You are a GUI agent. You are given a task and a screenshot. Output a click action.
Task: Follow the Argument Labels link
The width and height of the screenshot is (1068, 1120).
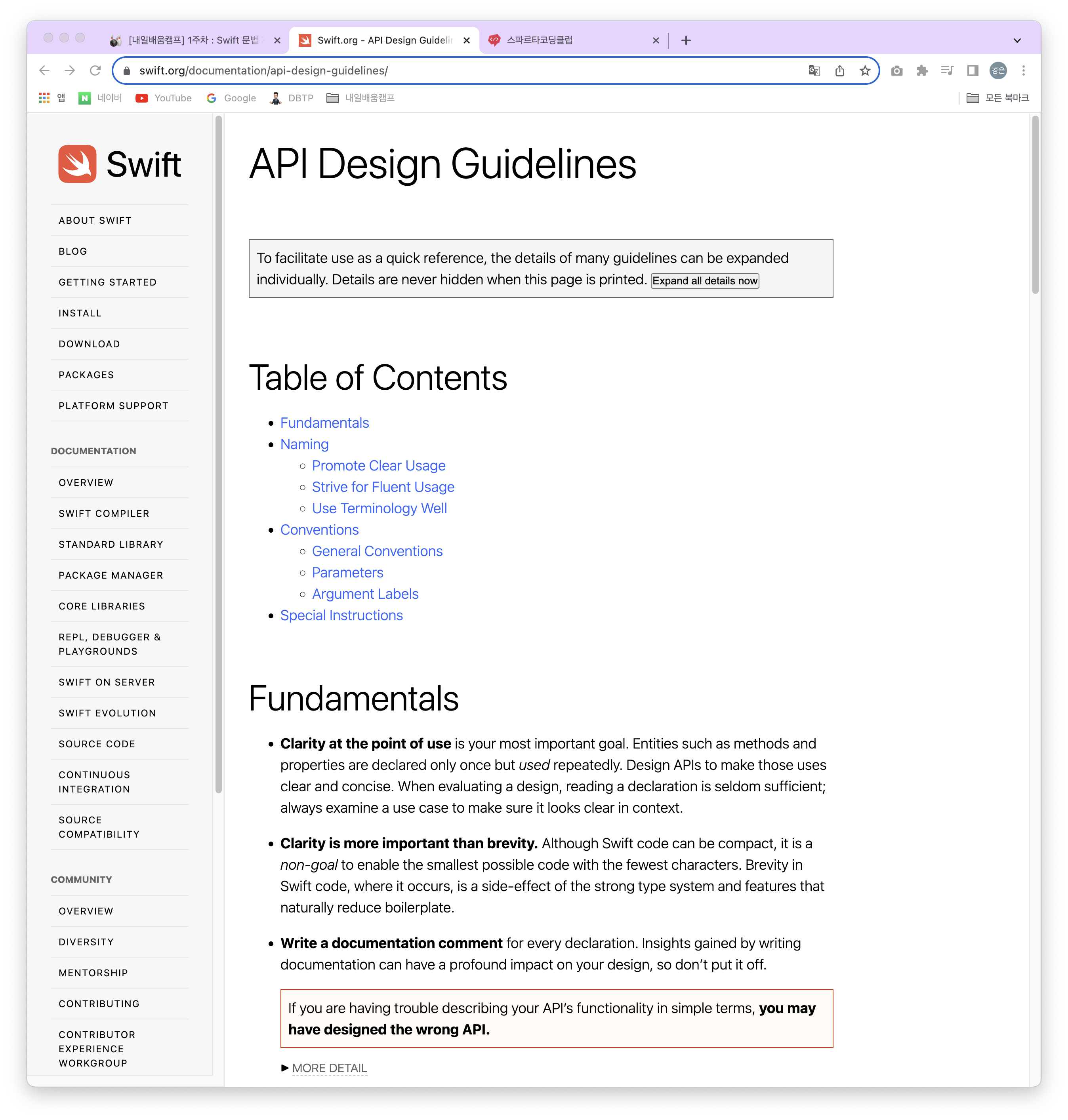coord(366,594)
